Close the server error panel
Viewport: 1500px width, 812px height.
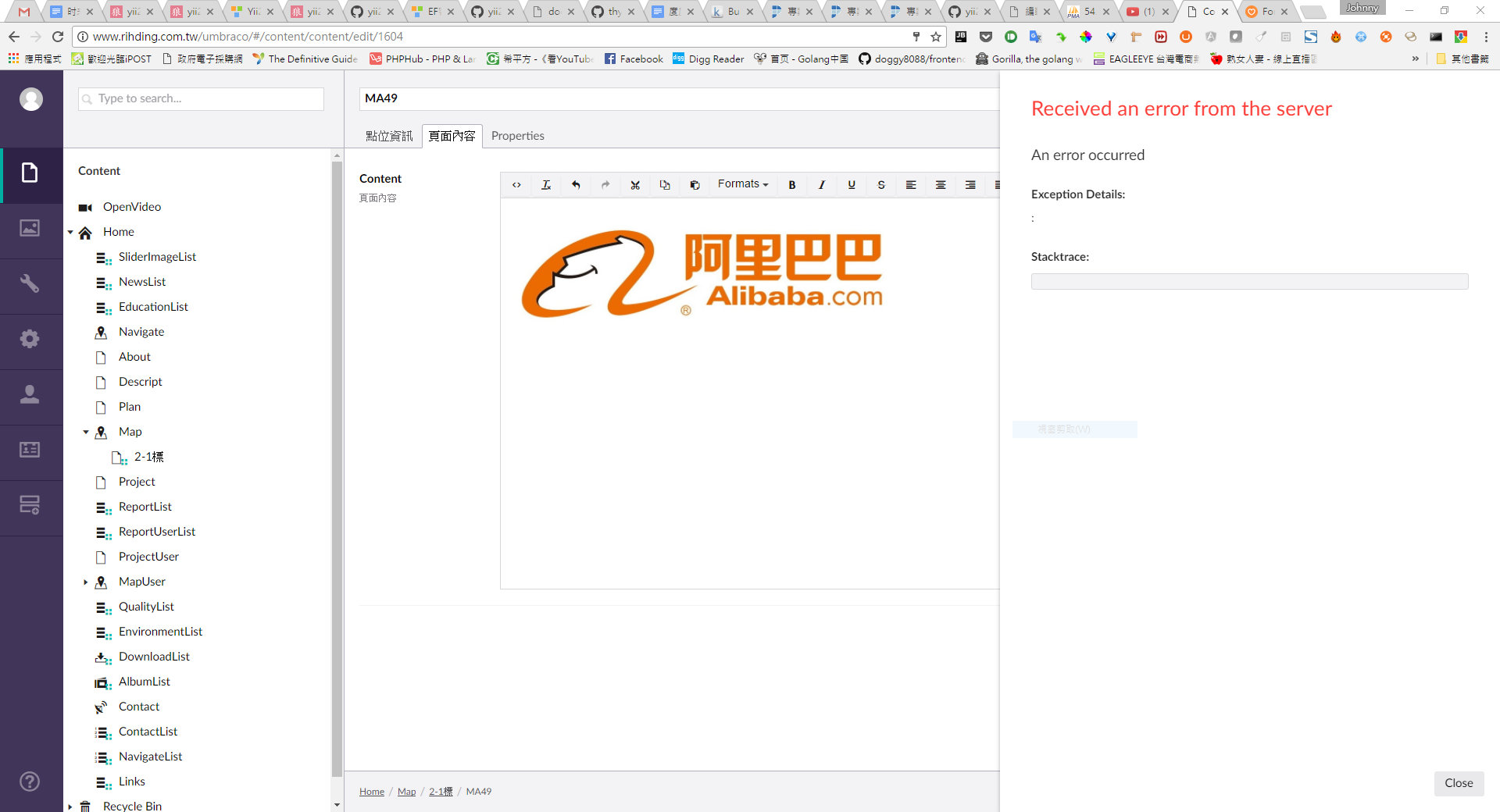pyautogui.click(x=1458, y=783)
